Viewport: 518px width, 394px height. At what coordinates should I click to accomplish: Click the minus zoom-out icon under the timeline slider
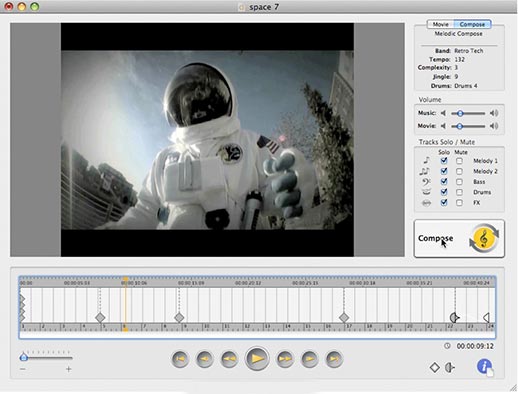[23, 369]
